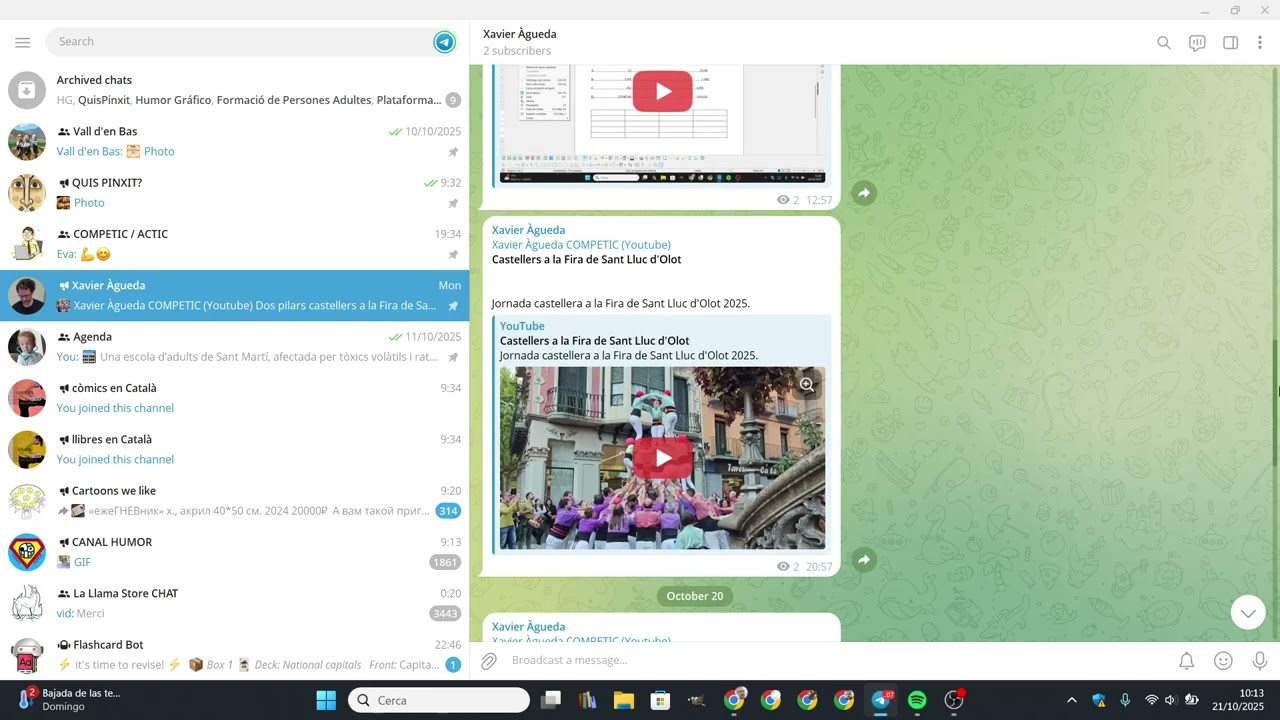Open the Flashcard Bot chat

[234, 655]
